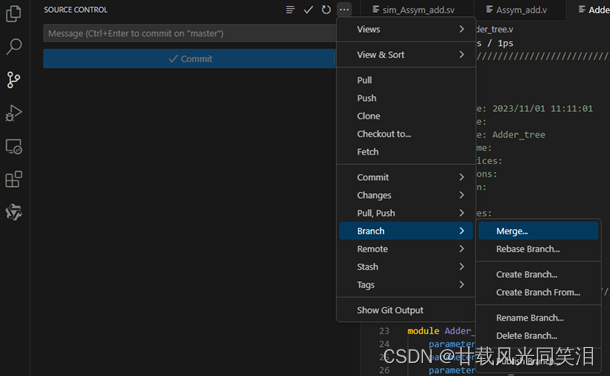
Task: Expand the Changes submenu
Action: [x=406, y=195]
